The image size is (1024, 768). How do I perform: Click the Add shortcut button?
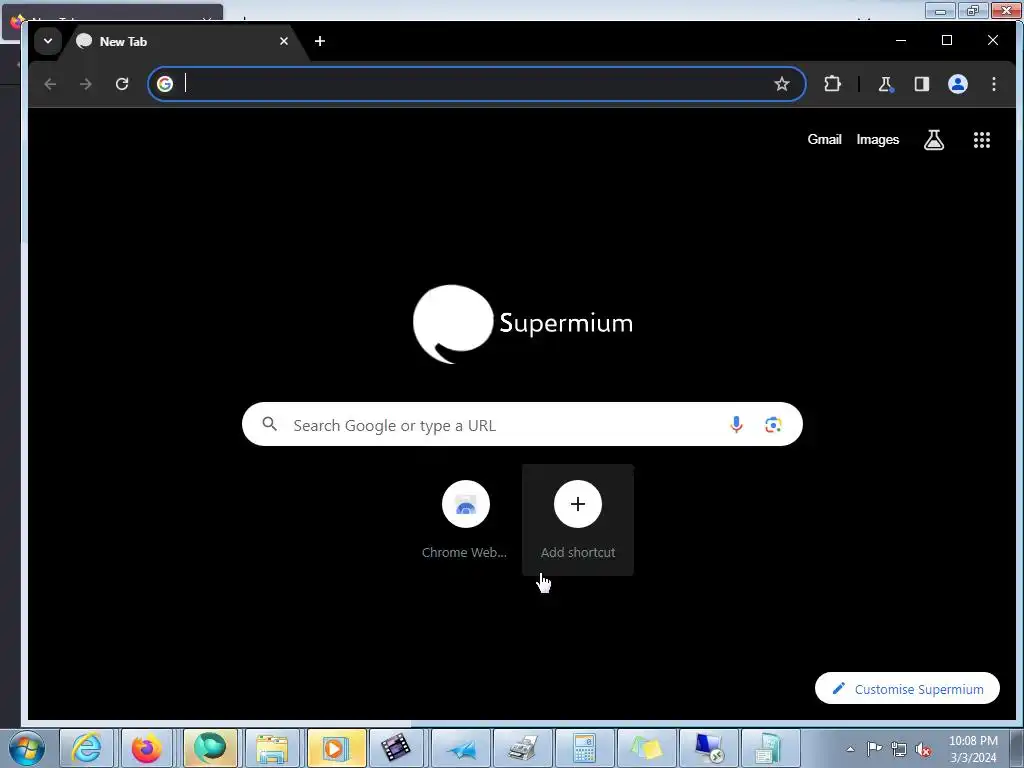pyautogui.click(x=578, y=520)
